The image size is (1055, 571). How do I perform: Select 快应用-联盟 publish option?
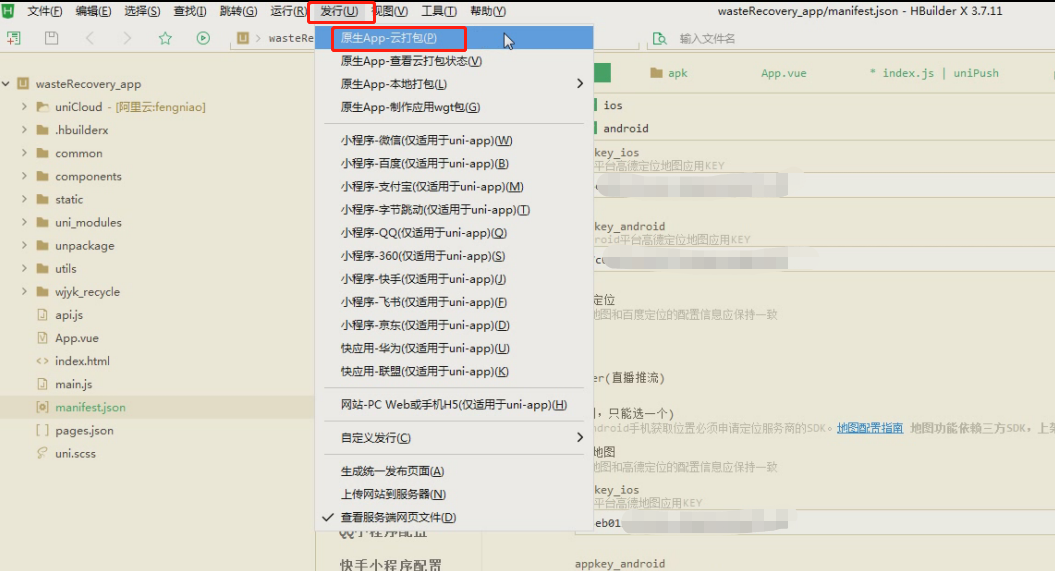[454, 371]
